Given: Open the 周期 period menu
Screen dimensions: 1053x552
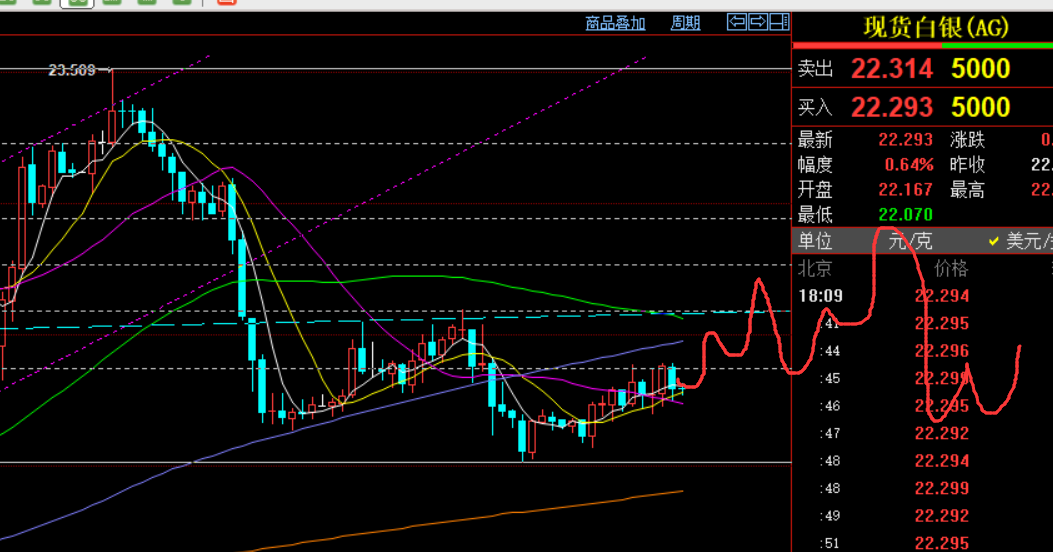Looking at the screenshot, I should (x=685, y=22).
